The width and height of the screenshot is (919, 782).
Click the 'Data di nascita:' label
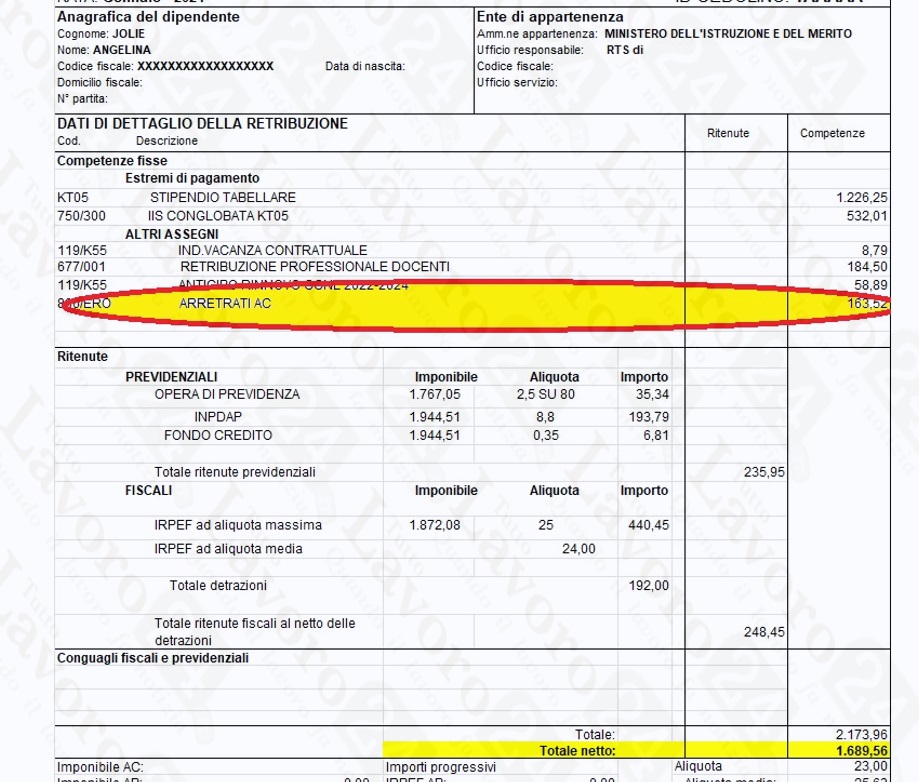coord(365,66)
